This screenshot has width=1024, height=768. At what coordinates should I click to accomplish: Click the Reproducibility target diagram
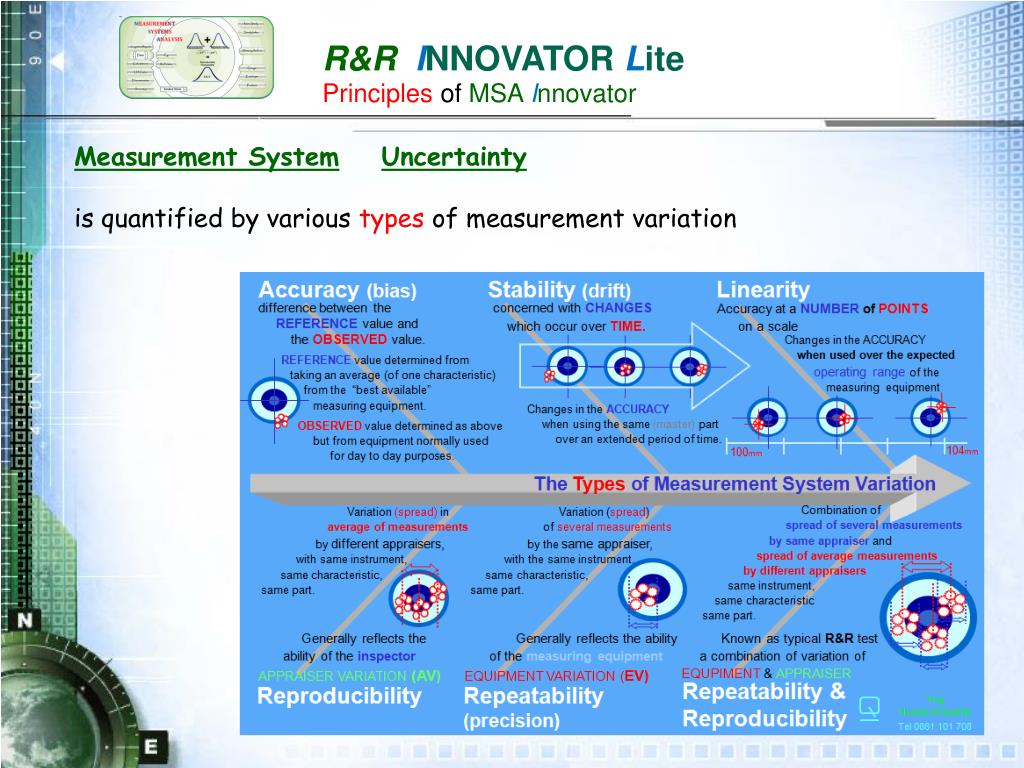[419, 598]
